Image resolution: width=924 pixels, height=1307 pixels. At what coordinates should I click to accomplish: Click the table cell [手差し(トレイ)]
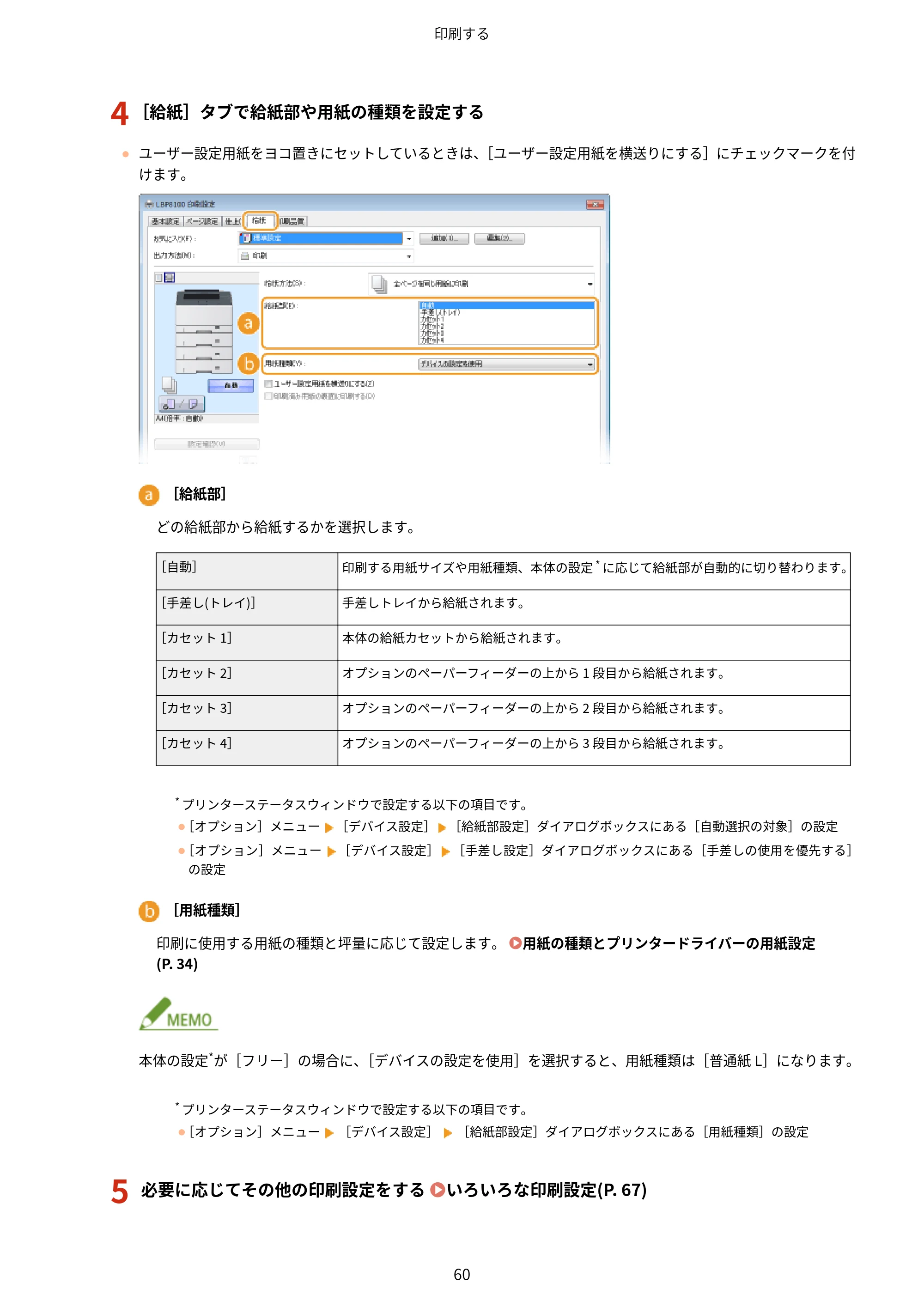tap(247, 608)
